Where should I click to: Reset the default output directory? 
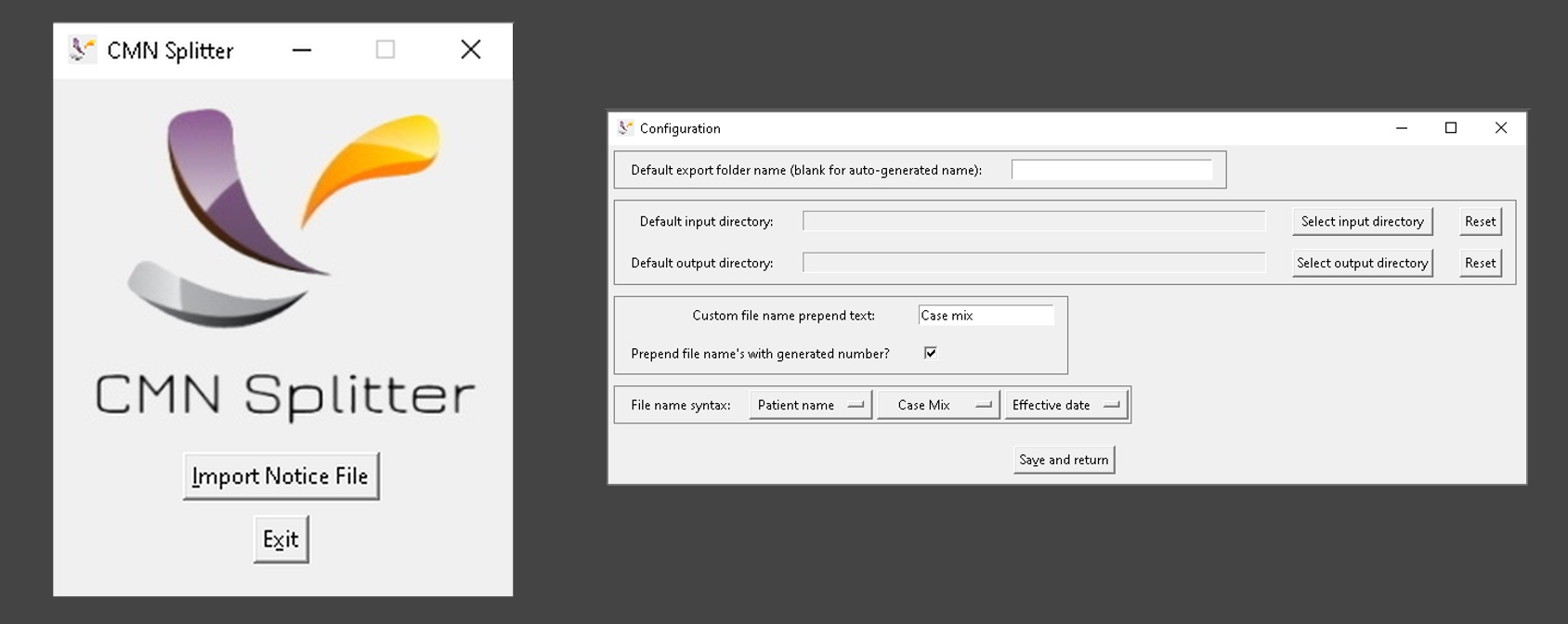1480,263
